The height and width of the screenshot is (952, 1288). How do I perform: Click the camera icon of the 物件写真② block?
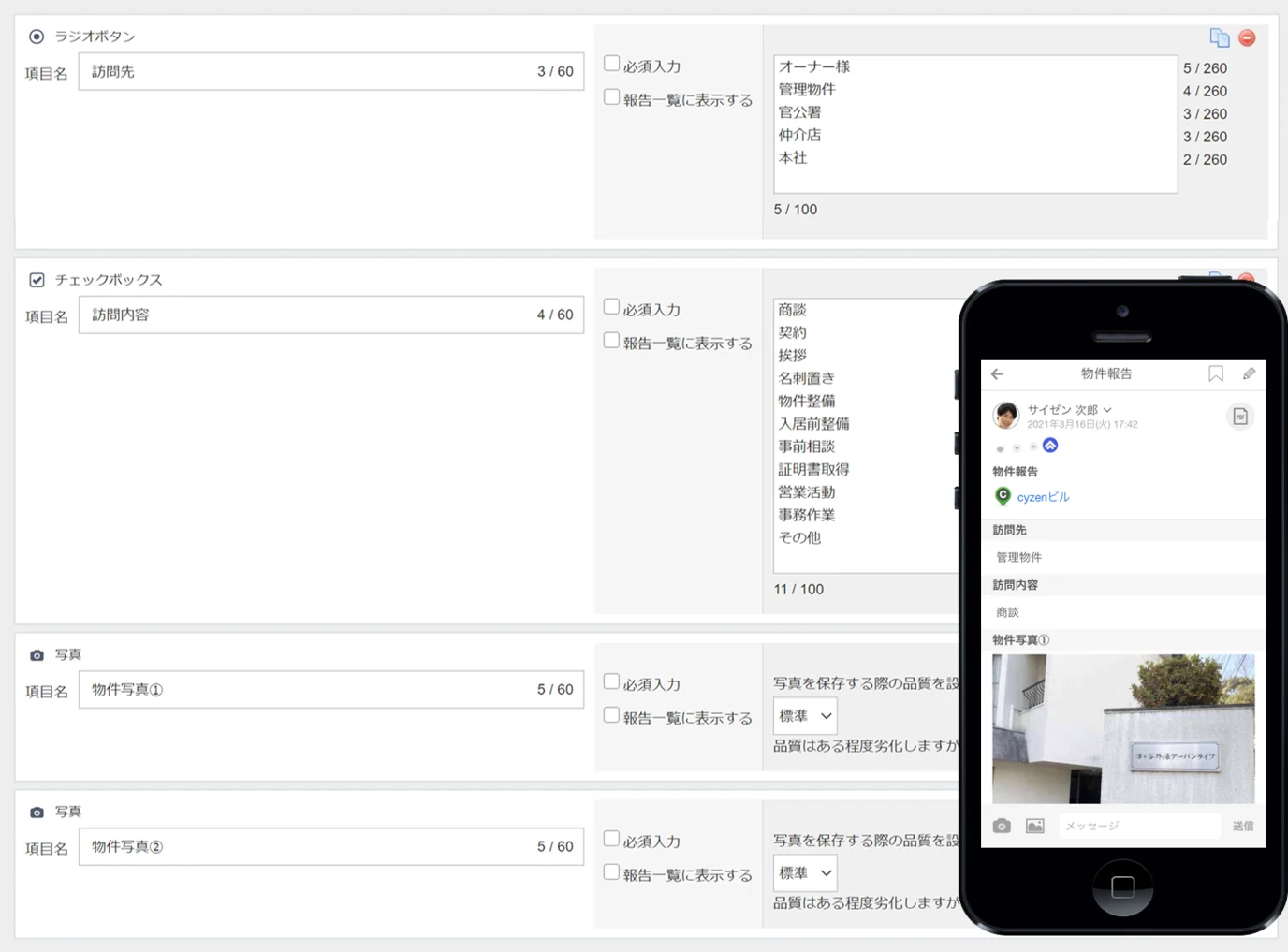pos(37,813)
